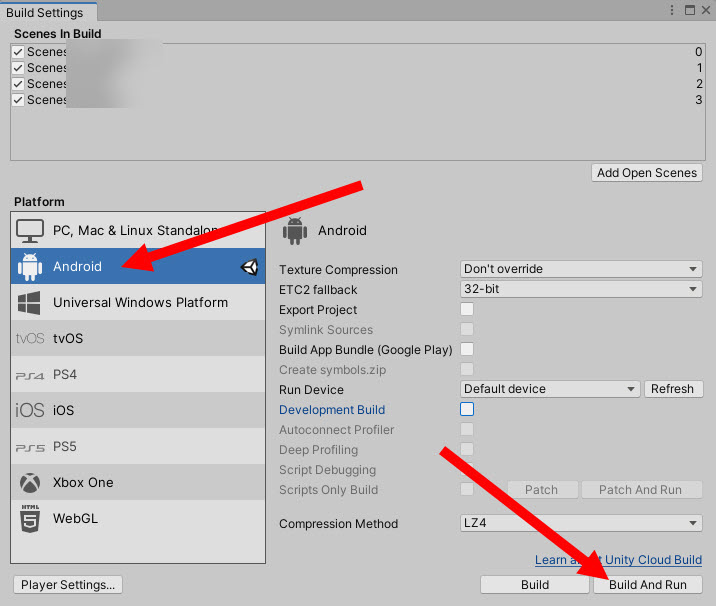This screenshot has height=606, width=716.
Task: Click the Scripts Only Build checkbox
Action: click(x=467, y=489)
